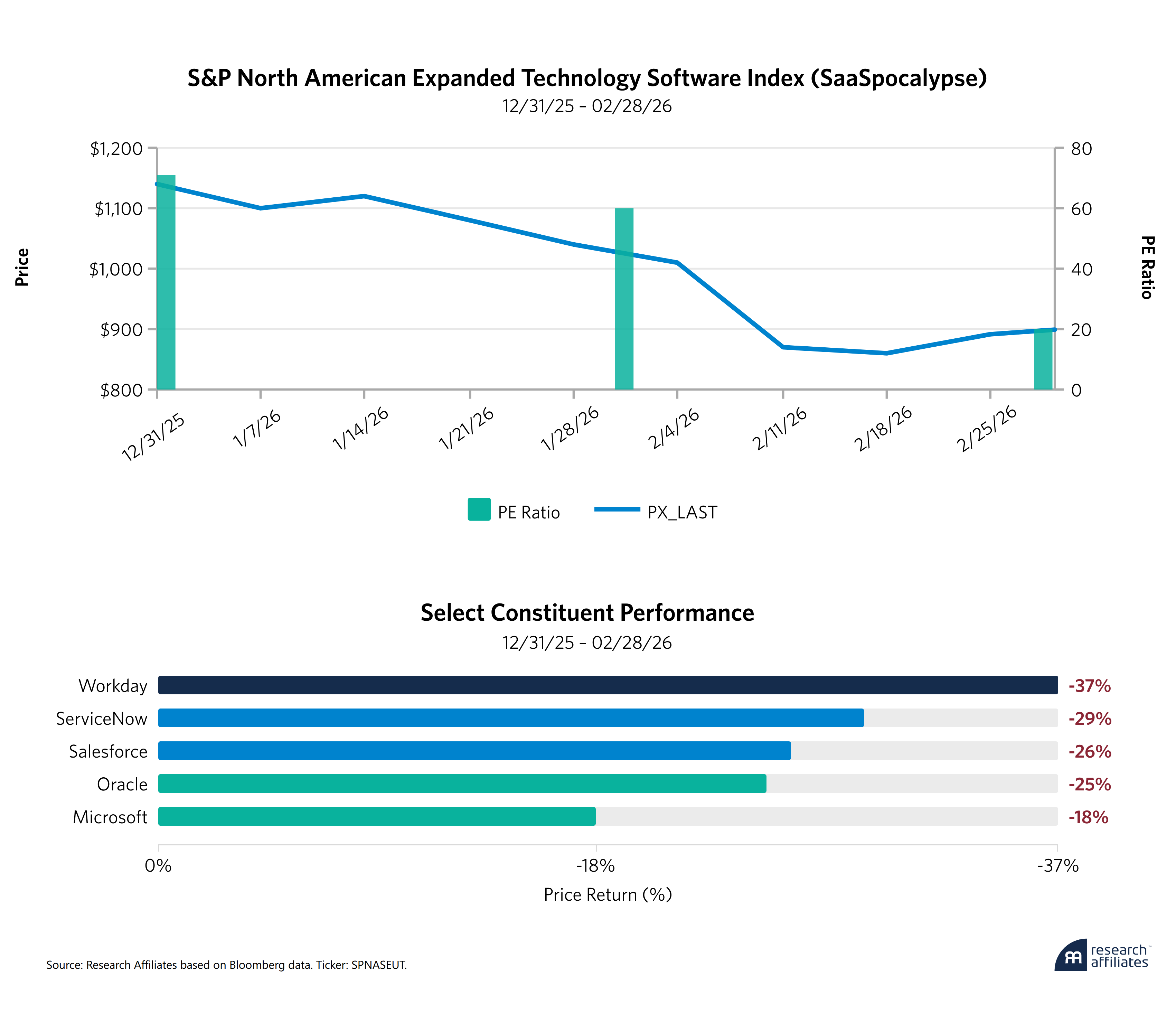Select the Workday dark navy bar

(607, 685)
